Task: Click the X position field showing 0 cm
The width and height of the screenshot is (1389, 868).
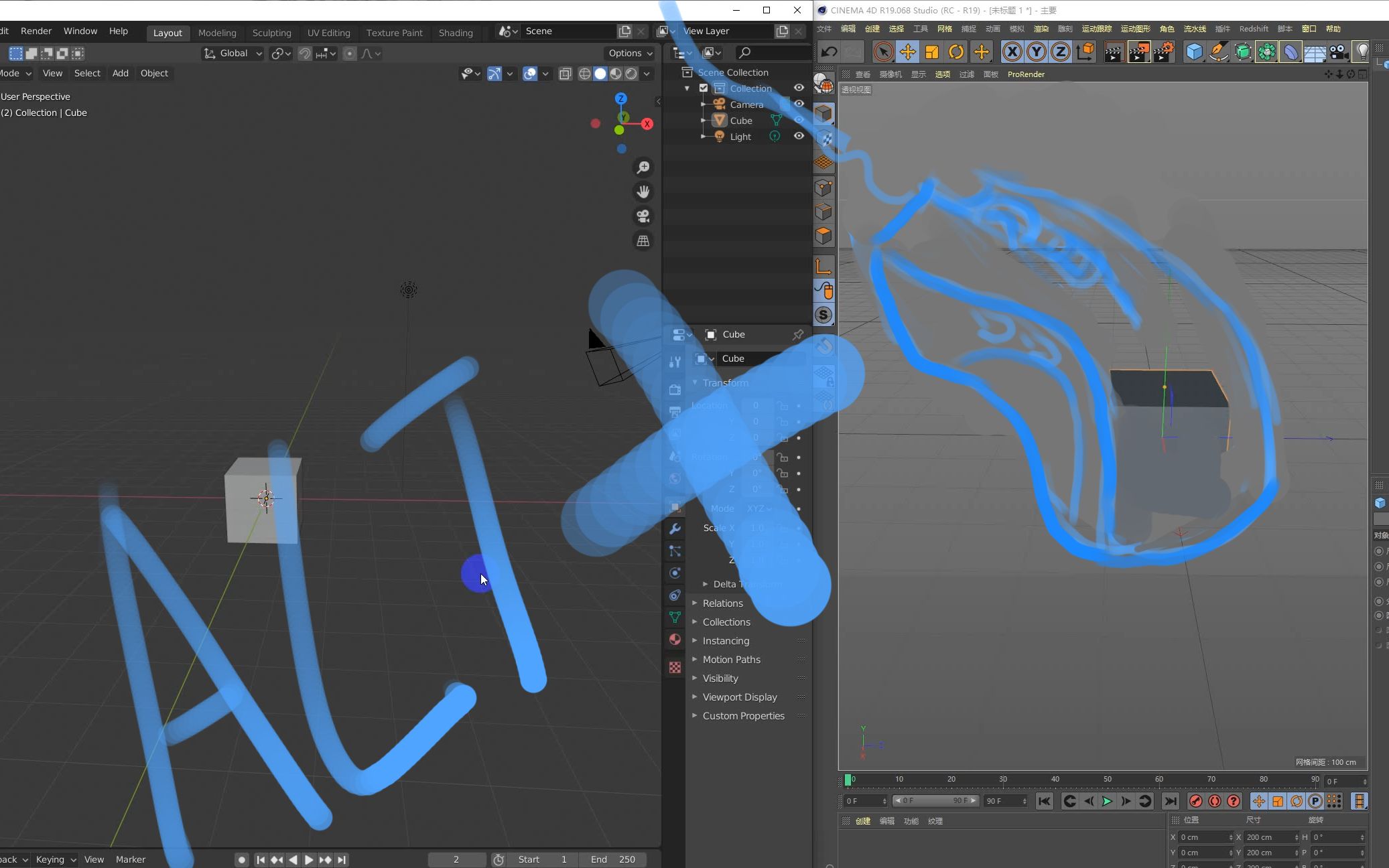Action: point(1203,837)
